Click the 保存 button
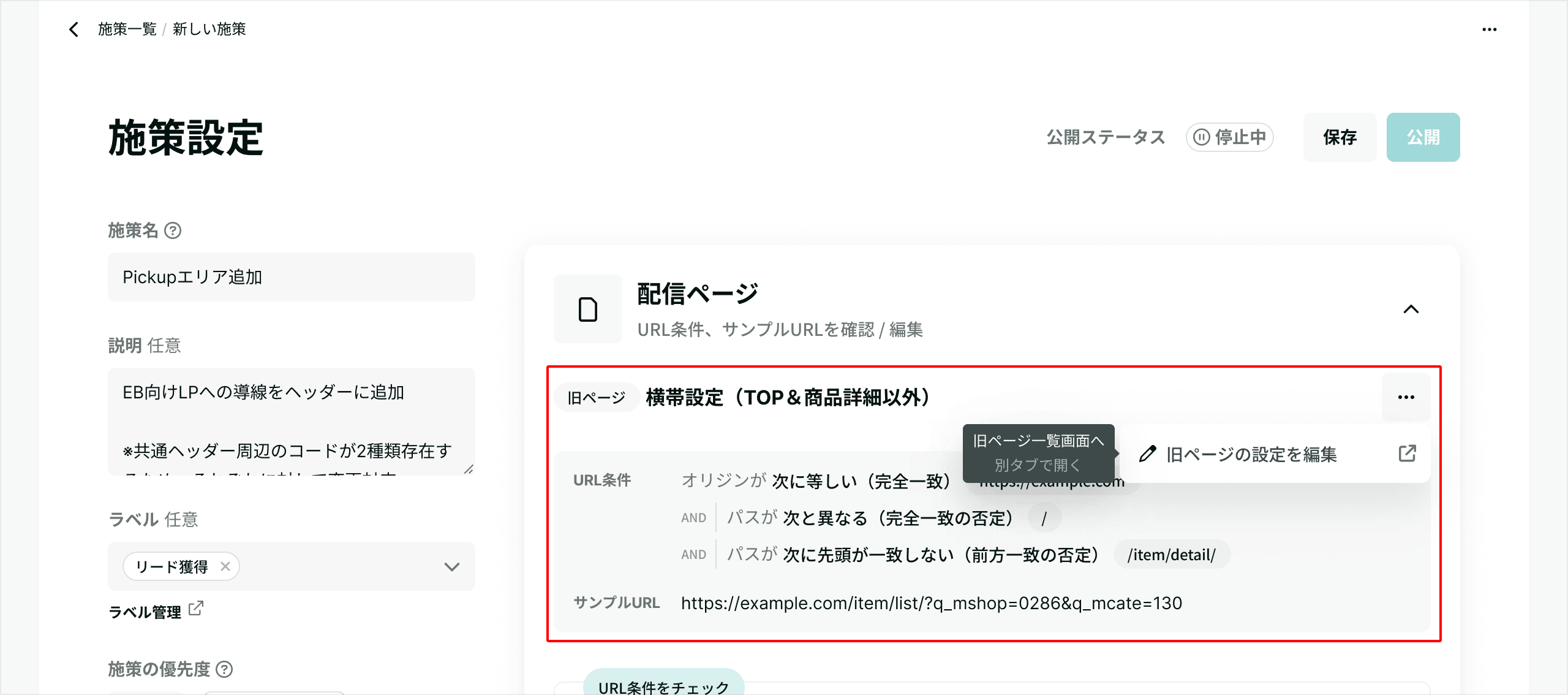1568x695 pixels. (1340, 137)
